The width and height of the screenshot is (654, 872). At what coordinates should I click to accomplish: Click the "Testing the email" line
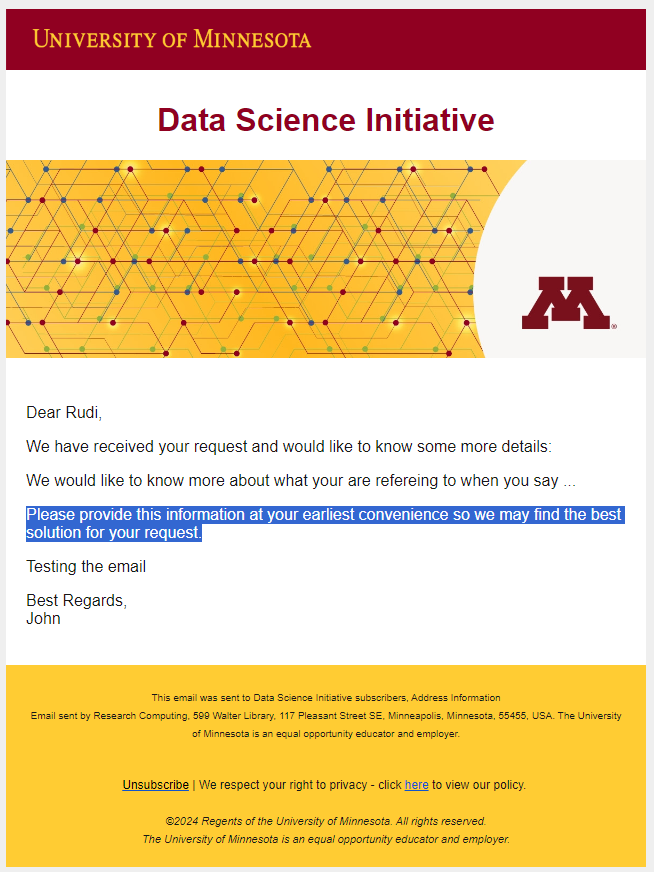(x=86, y=567)
